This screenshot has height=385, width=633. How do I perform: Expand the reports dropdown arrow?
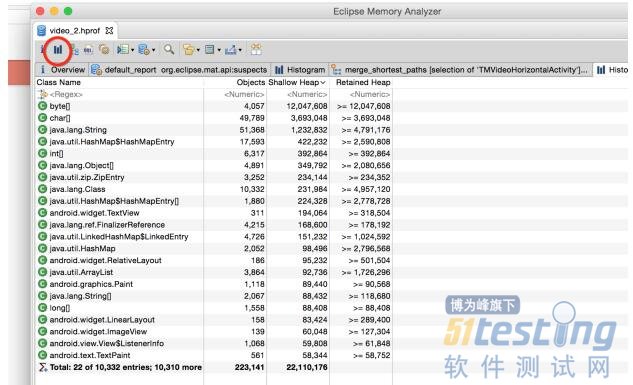pyautogui.click(x=132, y=50)
